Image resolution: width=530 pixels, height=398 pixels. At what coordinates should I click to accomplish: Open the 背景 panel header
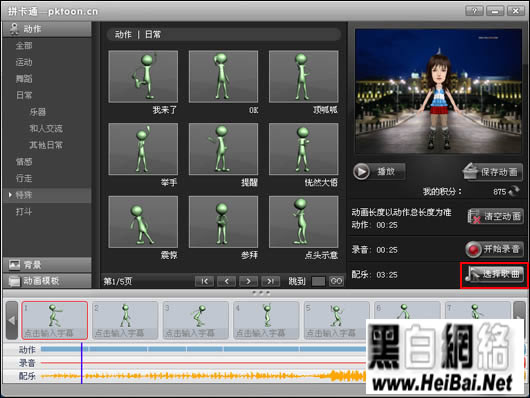click(47, 265)
